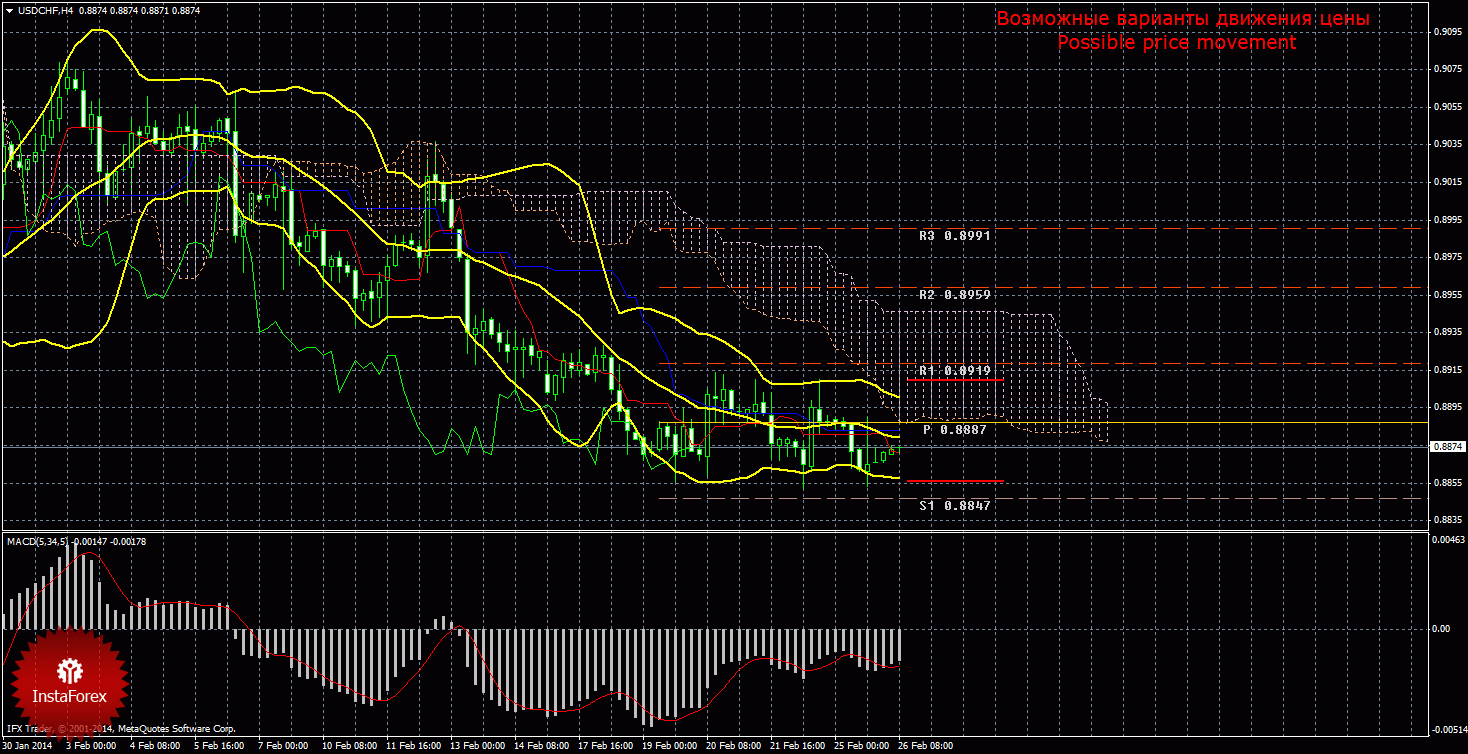This screenshot has width=1468, height=754.
Task: Click the 26 Feb 08:00 time label
Action: click(925, 746)
